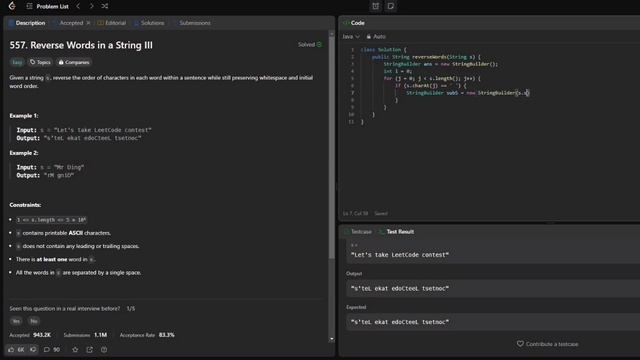Open the Editorial tab
Screen dimensions: 640x360
click(x=112, y=23)
